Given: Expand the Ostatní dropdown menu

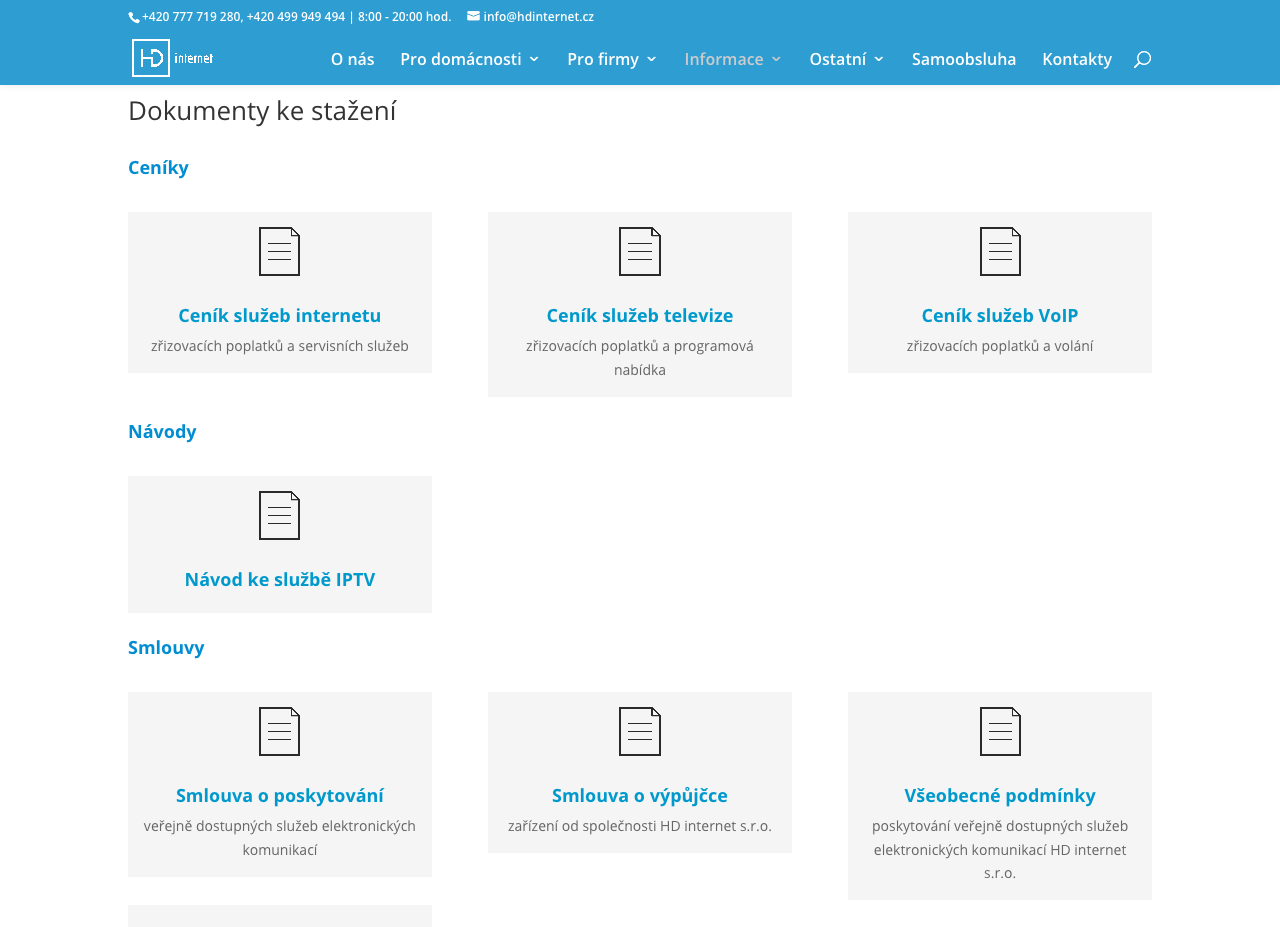Looking at the screenshot, I should tap(847, 59).
